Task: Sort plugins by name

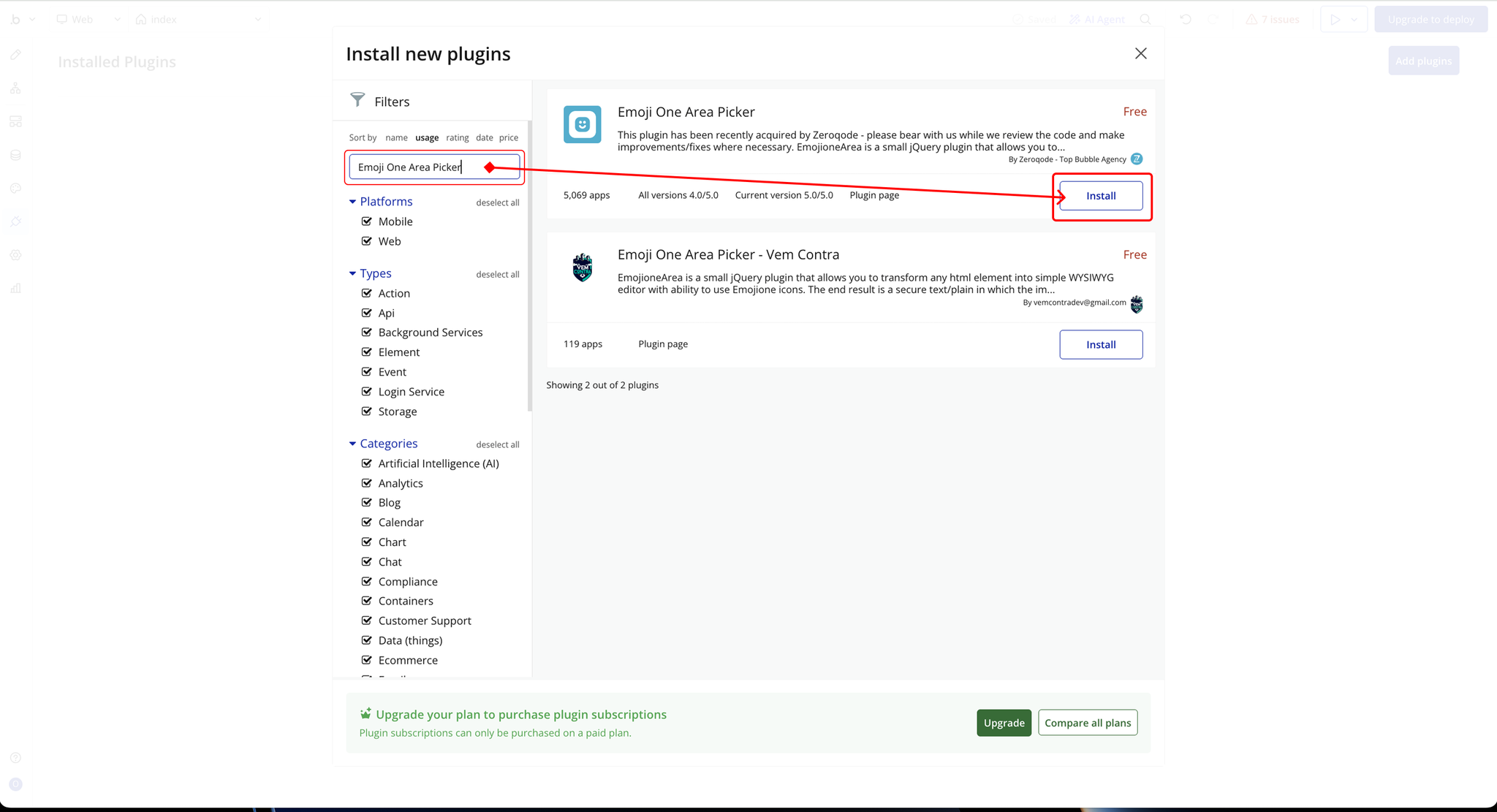Action: pos(396,137)
